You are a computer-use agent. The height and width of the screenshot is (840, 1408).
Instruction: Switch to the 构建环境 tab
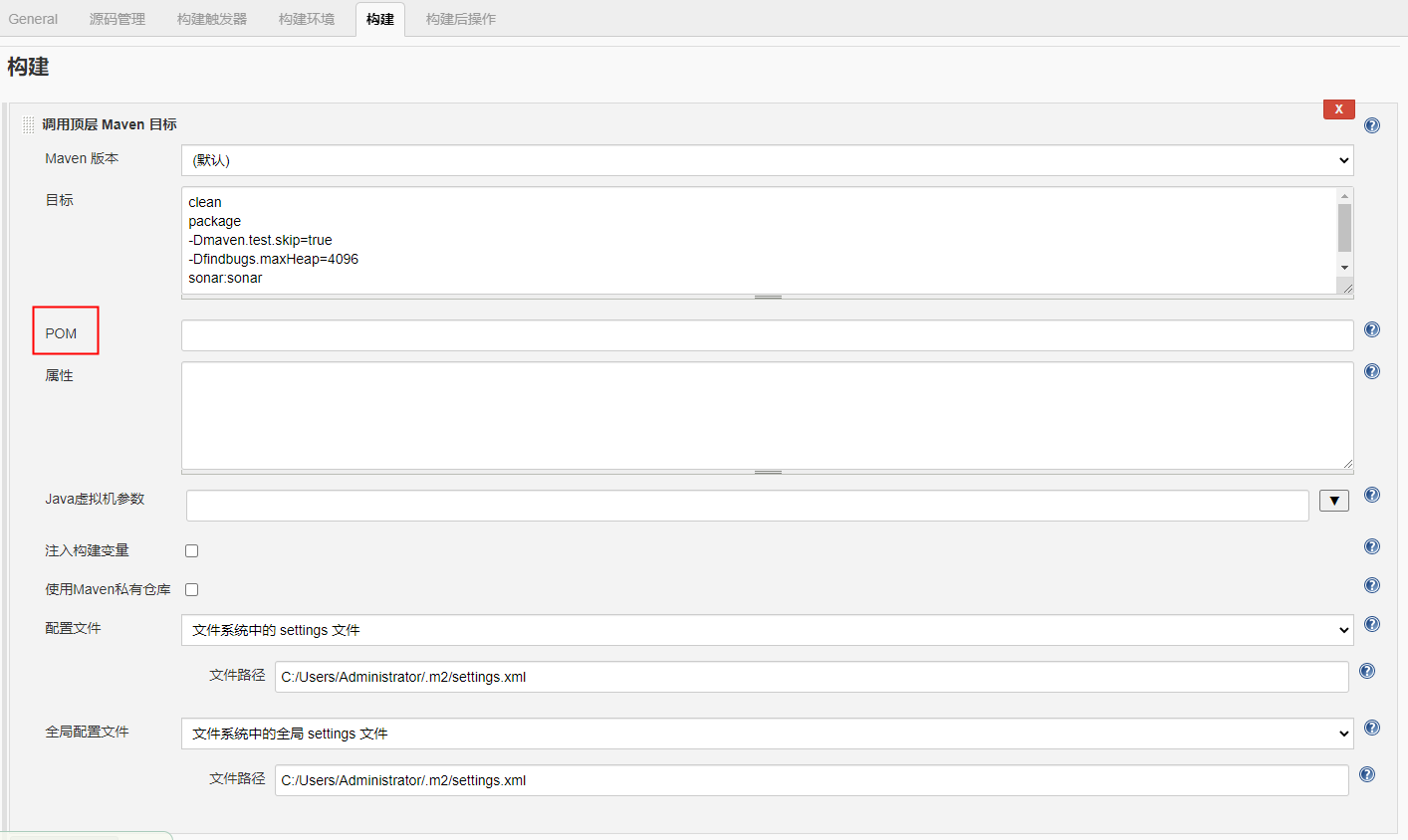click(307, 19)
